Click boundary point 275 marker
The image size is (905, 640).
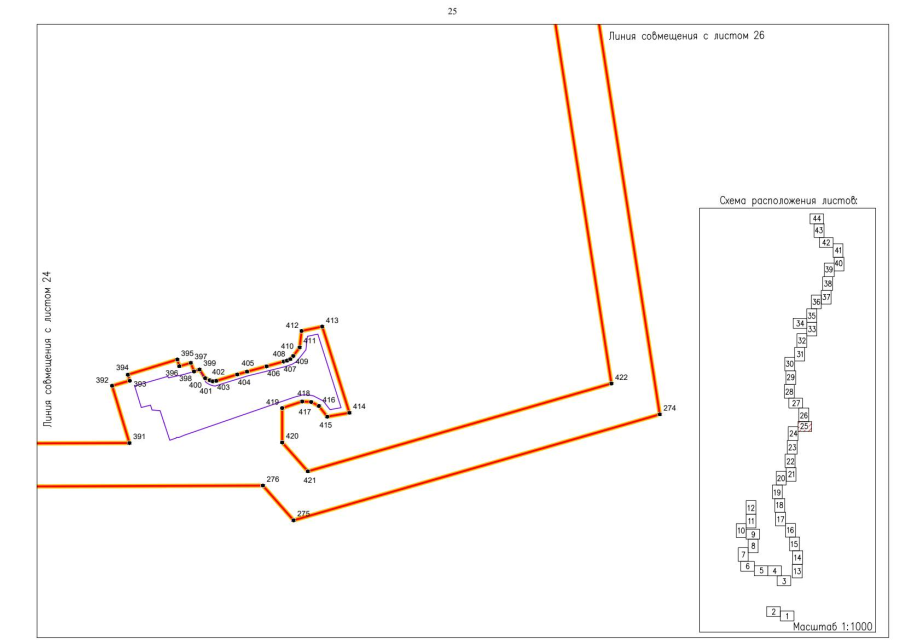click(293, 520)
